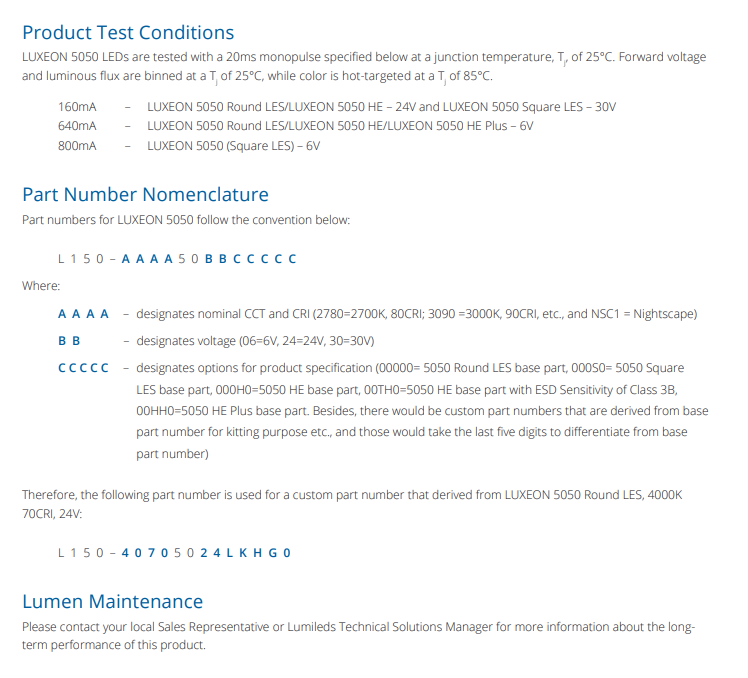Screen dimensions: 748x678
Task: Click the Lumen Maintenance heading
Action: (x=112, y=601)
